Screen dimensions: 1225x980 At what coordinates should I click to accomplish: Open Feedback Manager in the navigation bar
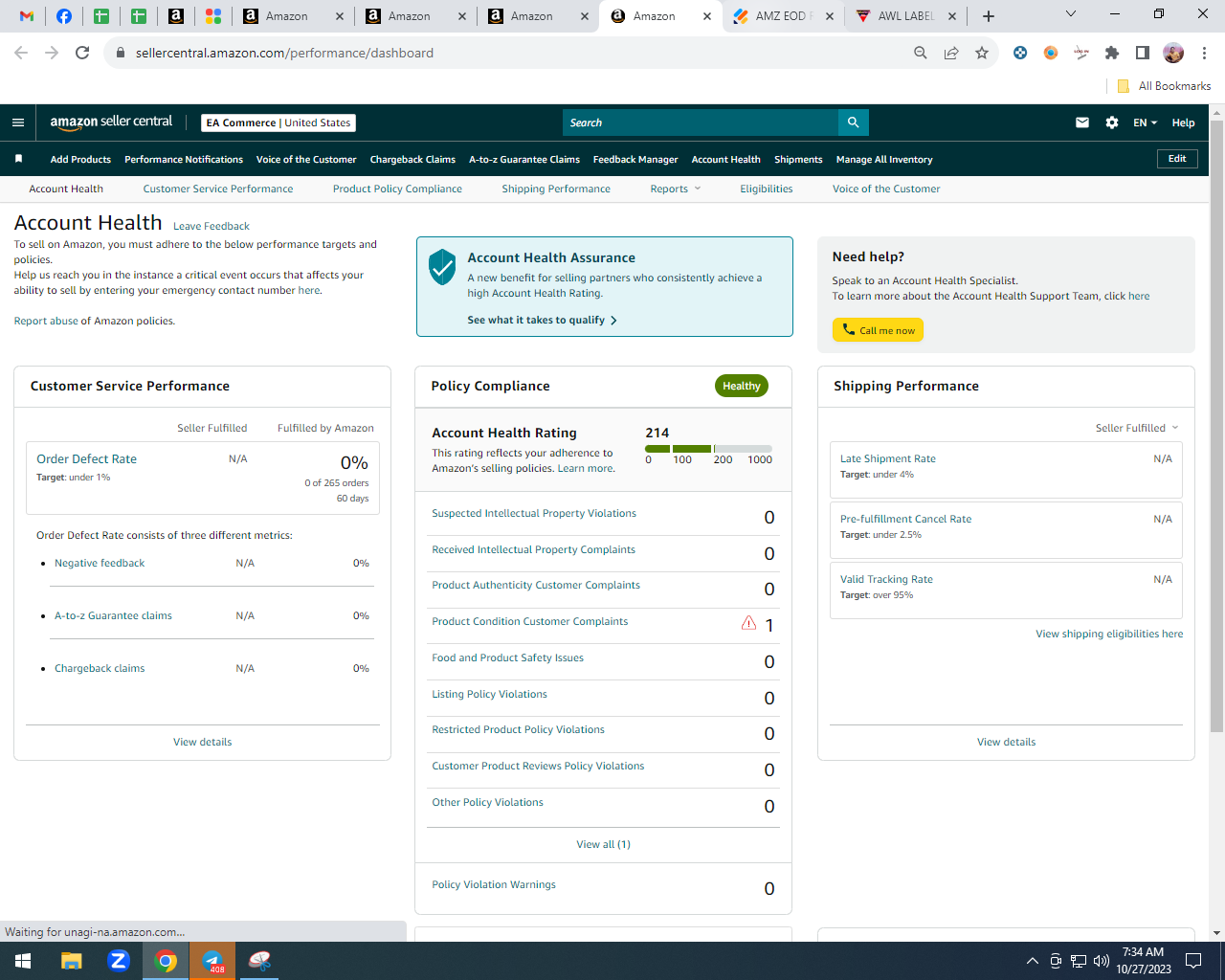(635, 159)
